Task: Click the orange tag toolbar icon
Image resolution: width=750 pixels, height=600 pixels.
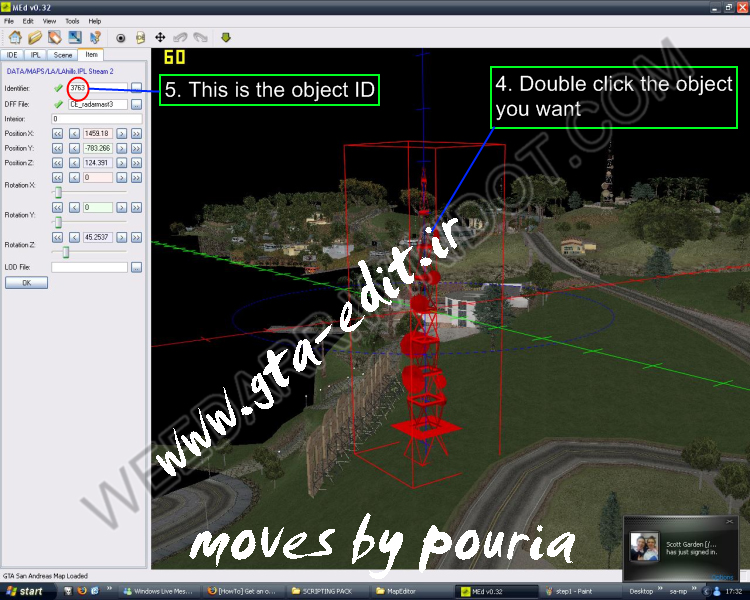Action: 55,37
